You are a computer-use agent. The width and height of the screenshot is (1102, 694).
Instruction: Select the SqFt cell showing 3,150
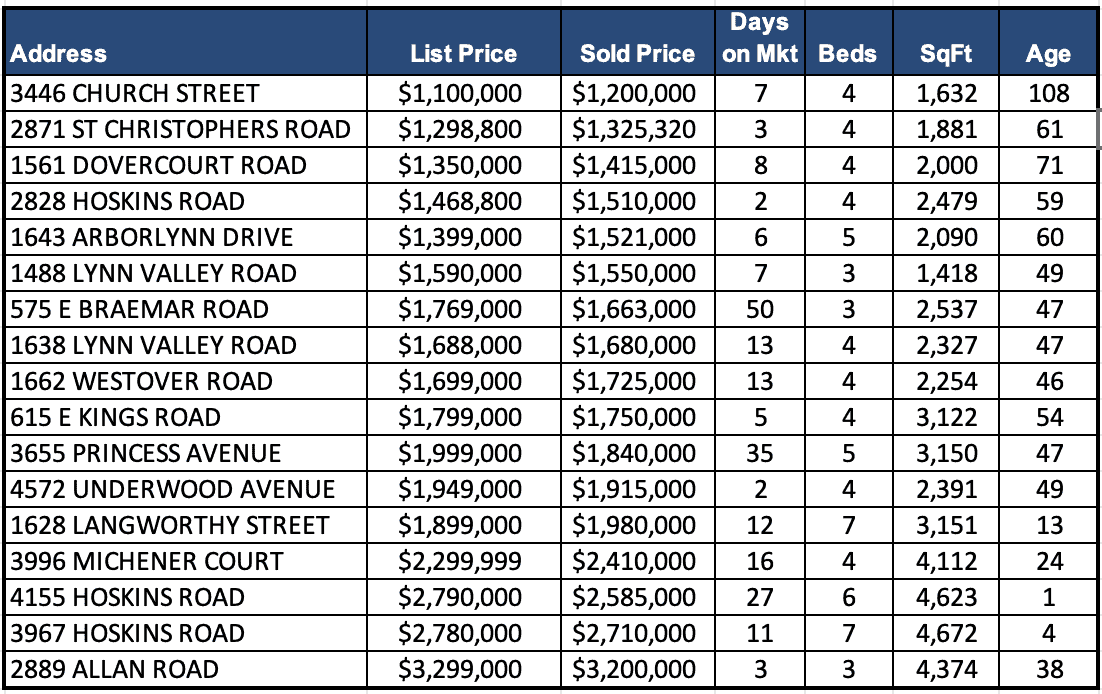(x=947, y=454)
